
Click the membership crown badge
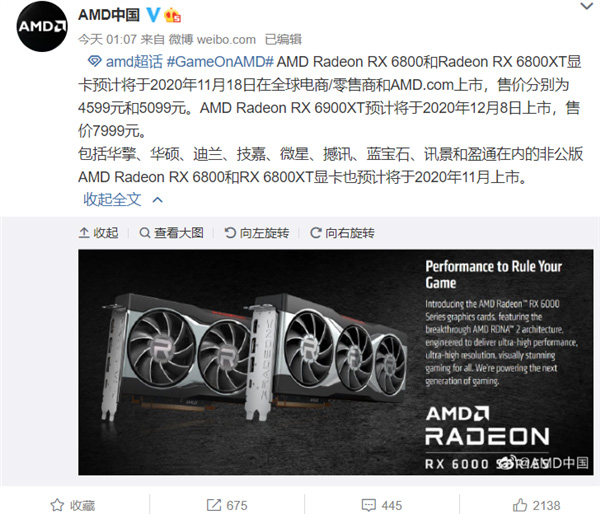pos(172,15)
